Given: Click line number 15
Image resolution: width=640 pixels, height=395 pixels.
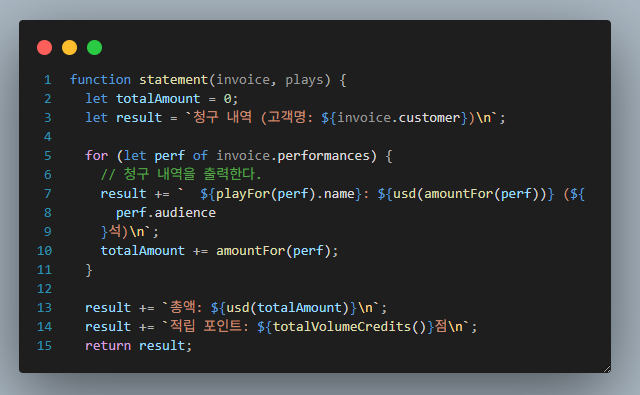Looking at the screenshot, I should pyautogui.click(x=44, y=346).
